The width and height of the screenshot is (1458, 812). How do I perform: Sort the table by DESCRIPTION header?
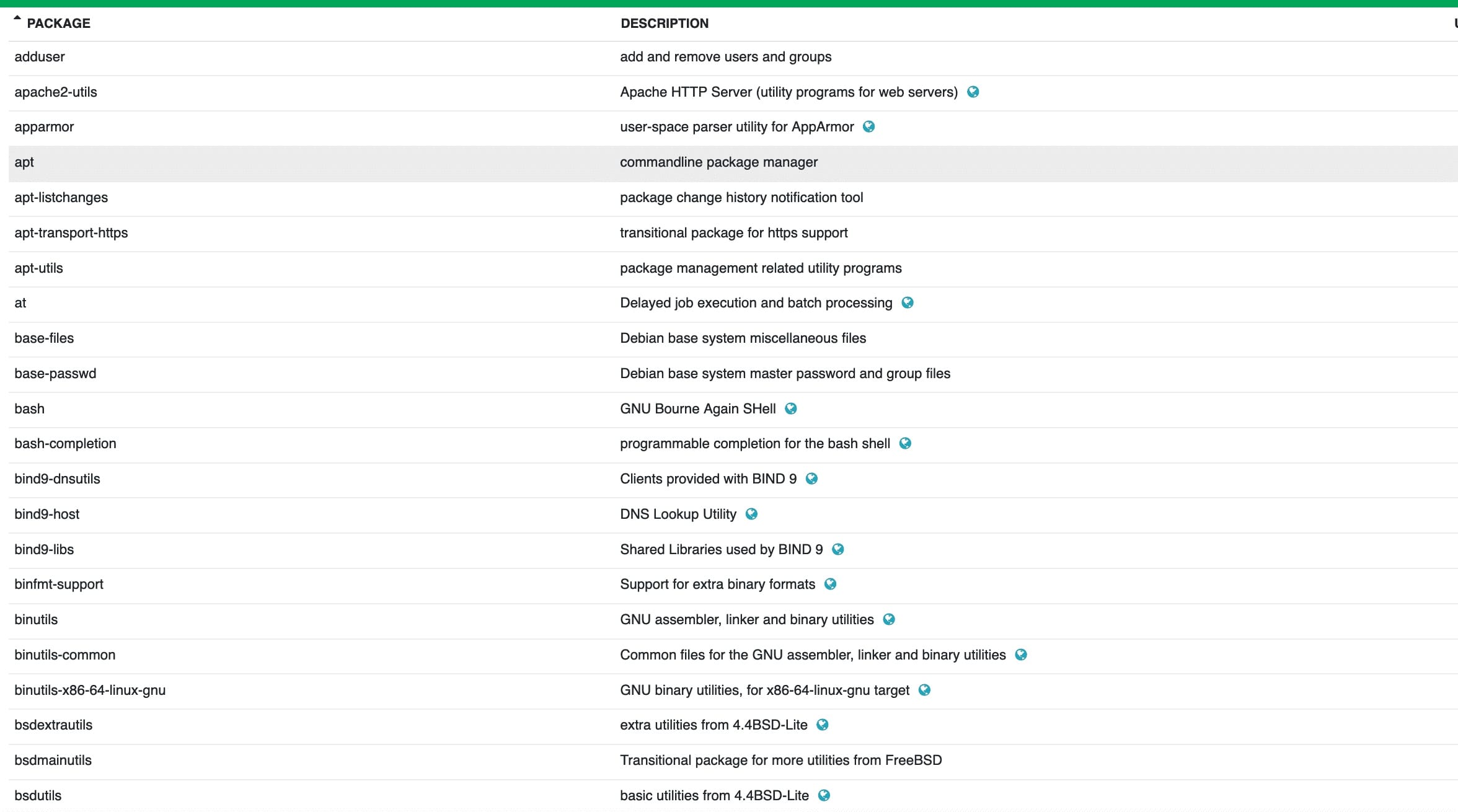point(665,24)
